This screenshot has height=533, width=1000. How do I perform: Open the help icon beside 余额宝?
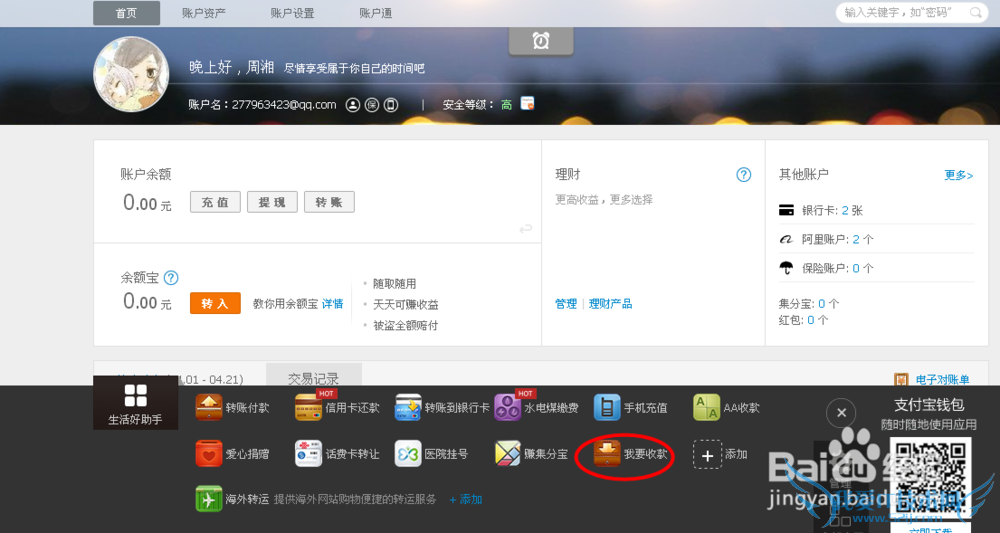coord(171,277)
